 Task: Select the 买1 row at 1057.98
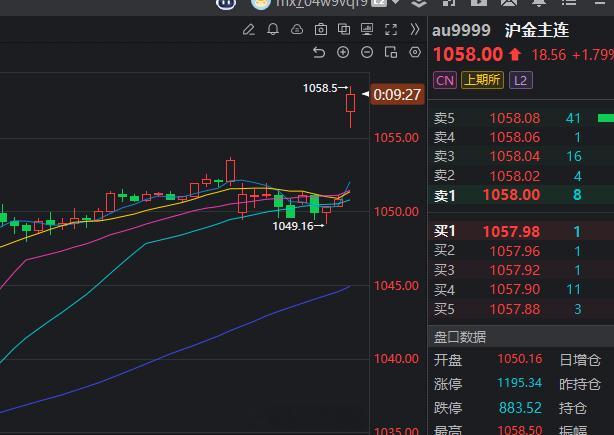(x=521, y=231)
